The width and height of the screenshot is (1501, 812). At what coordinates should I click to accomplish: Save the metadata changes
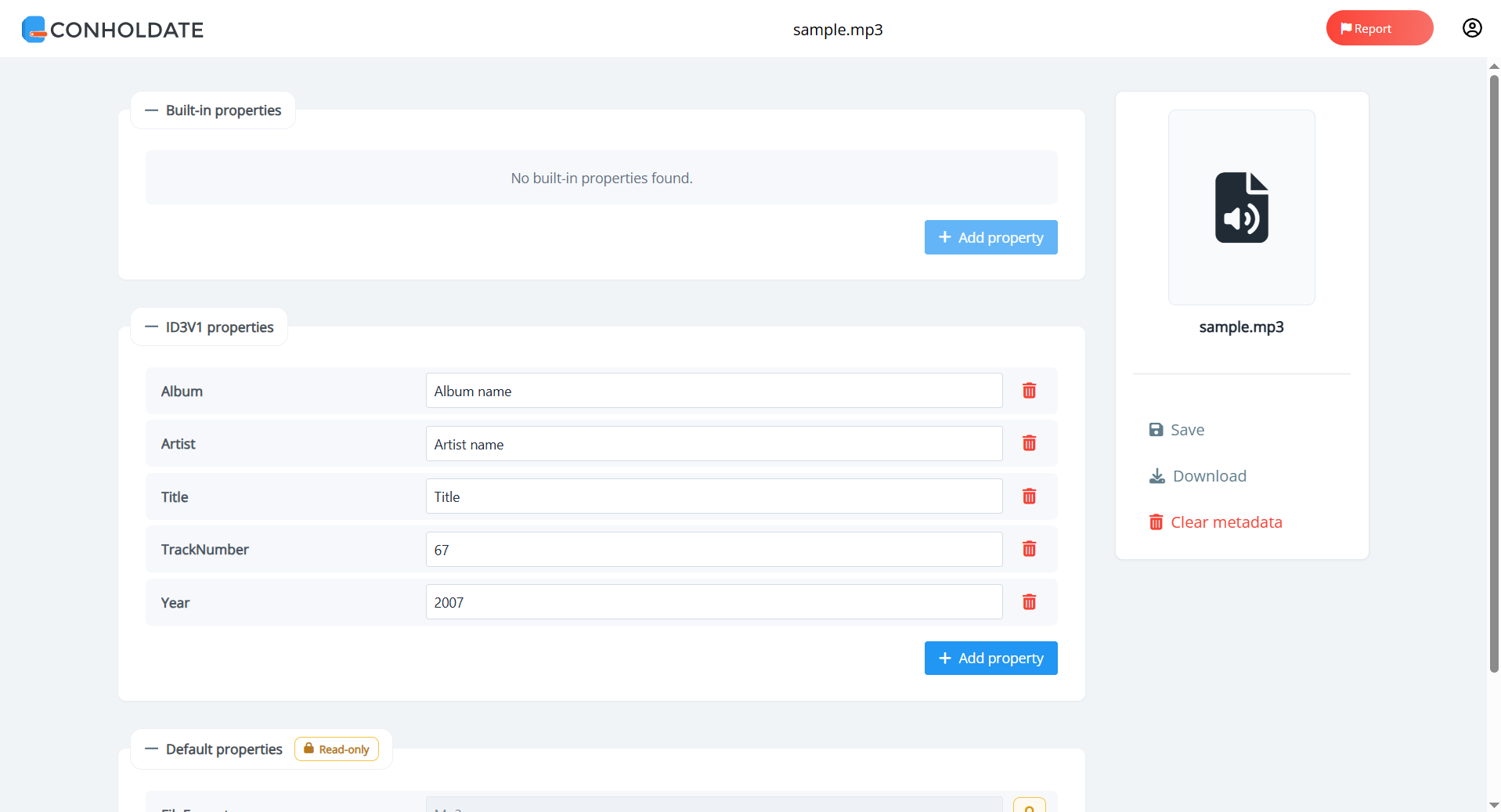pos(1176,430)
